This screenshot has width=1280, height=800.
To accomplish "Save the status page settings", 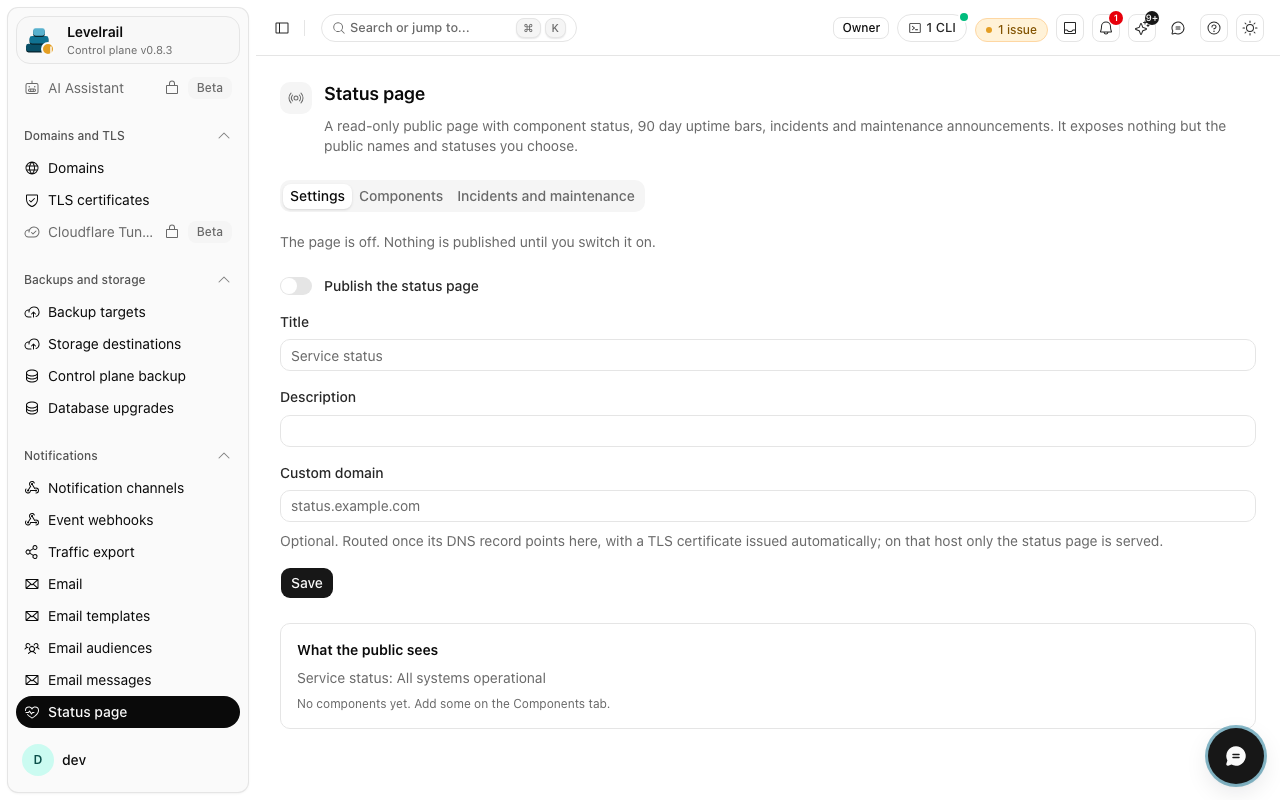I will click(307, 583).
